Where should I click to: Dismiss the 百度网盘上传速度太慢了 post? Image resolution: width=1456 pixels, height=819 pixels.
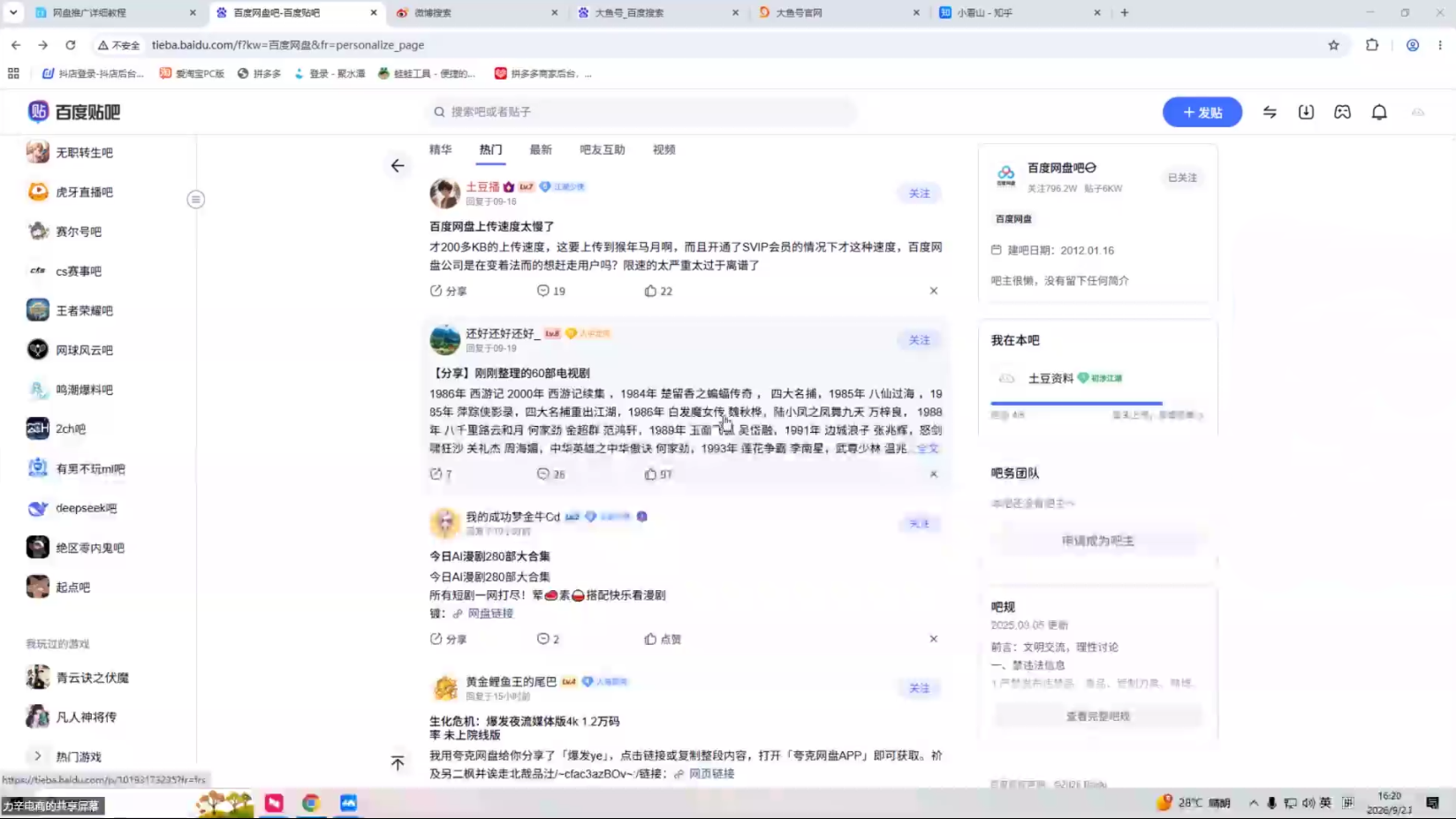(x=933, y=291)
